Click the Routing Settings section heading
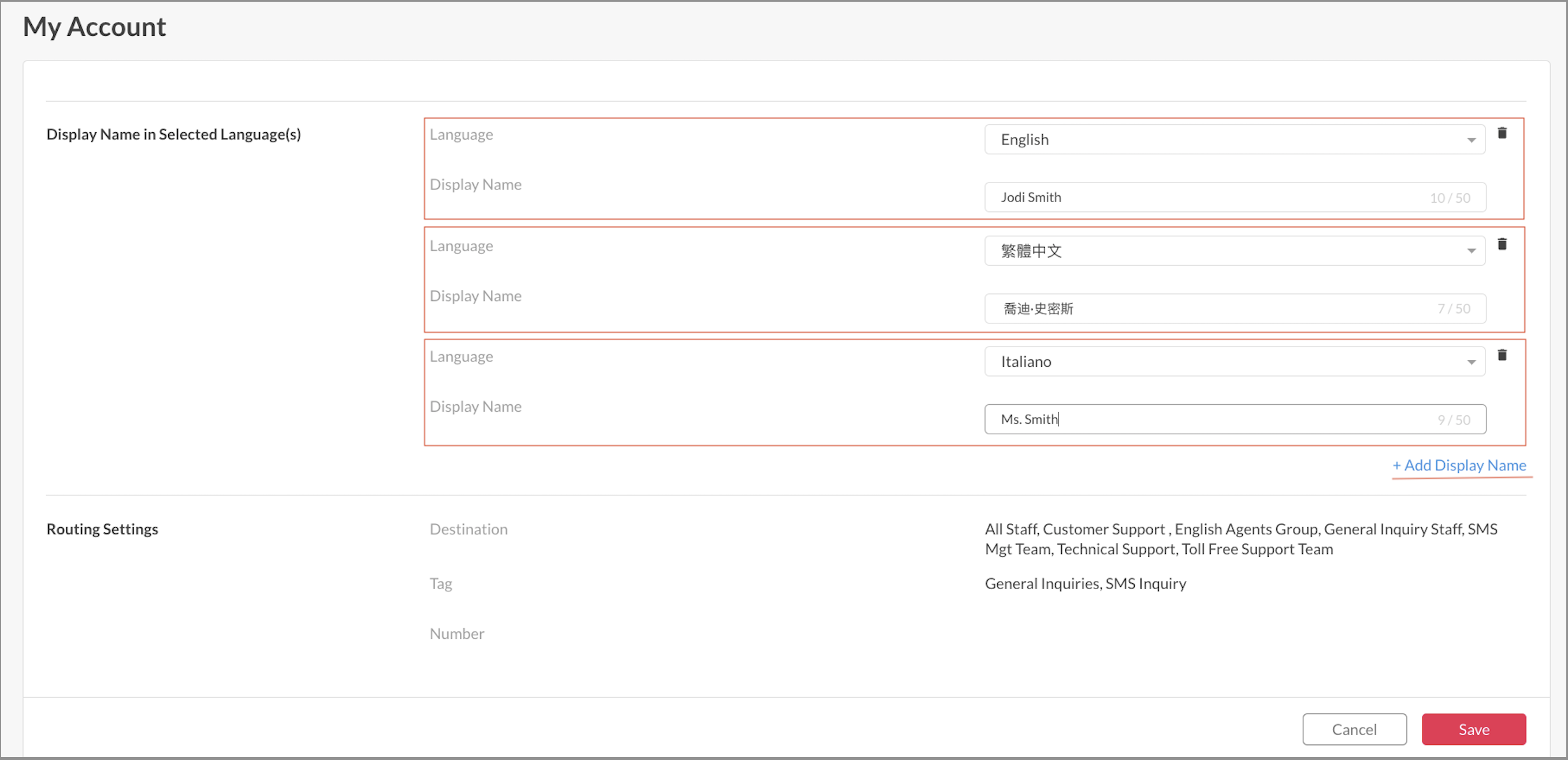 [x=102, y=529]
